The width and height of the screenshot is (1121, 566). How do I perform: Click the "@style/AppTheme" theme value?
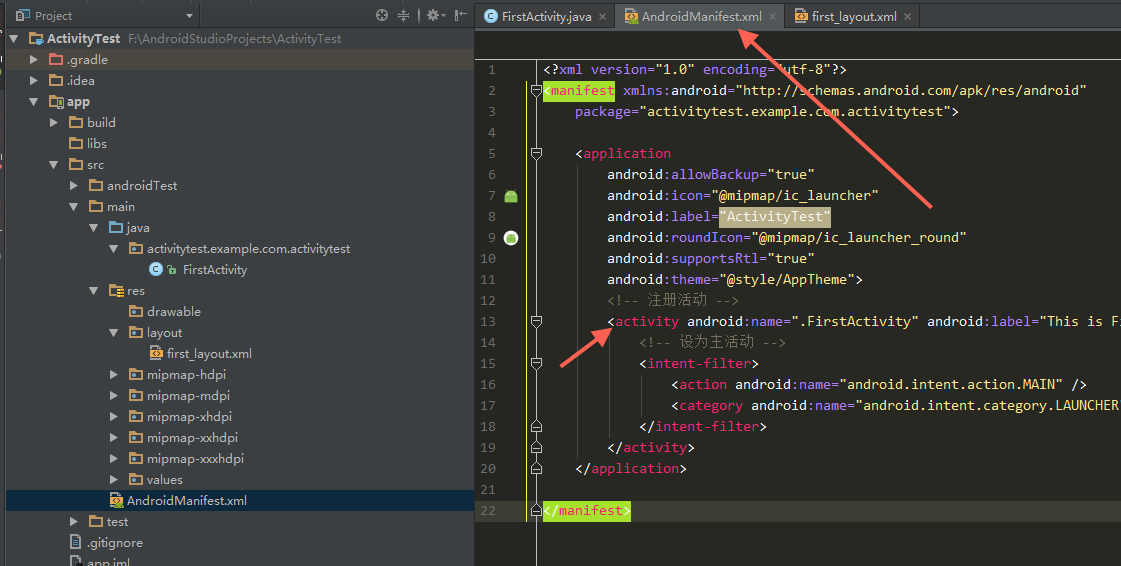point(786,279)
